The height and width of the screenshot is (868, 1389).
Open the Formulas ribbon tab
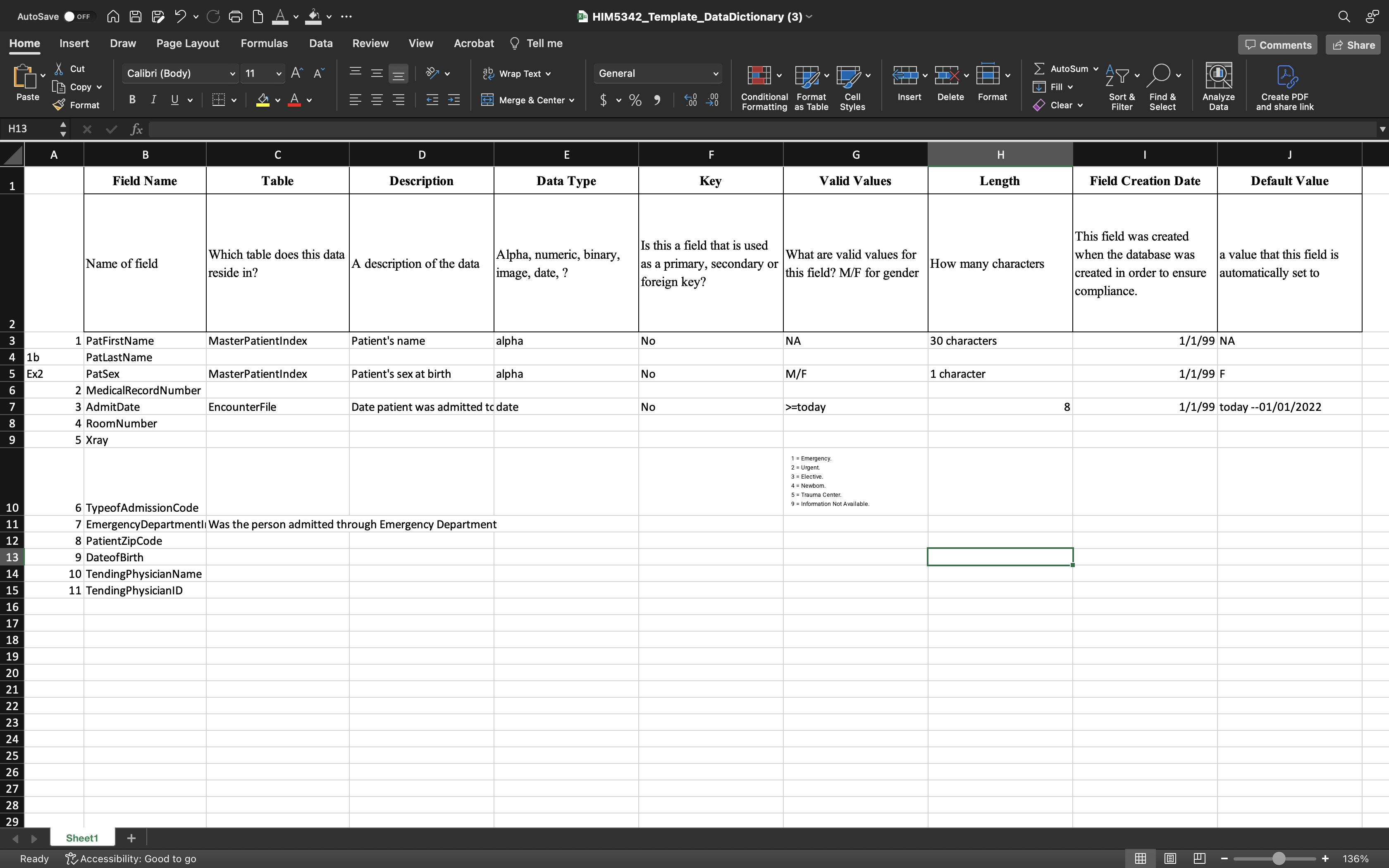click(264, 44)
